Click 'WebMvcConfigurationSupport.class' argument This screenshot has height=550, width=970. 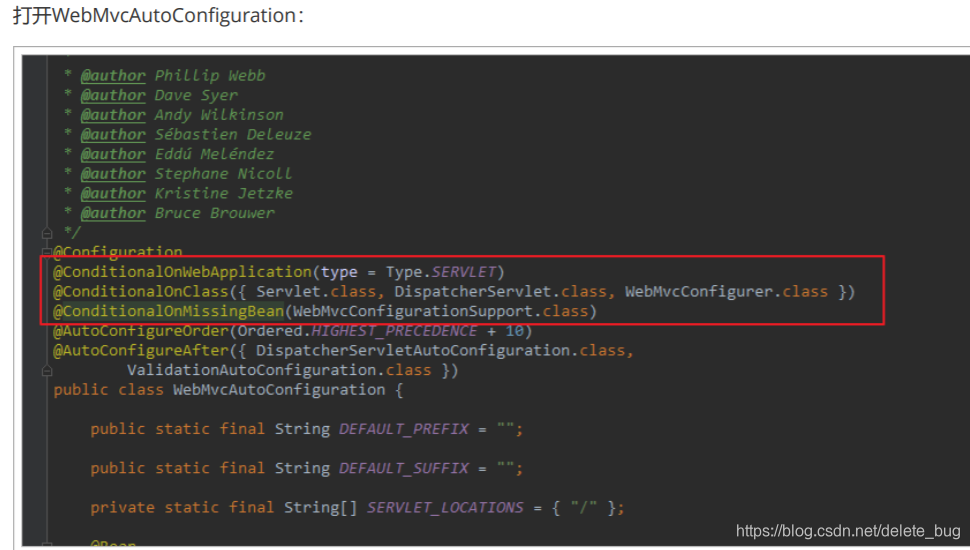(440, 311)
